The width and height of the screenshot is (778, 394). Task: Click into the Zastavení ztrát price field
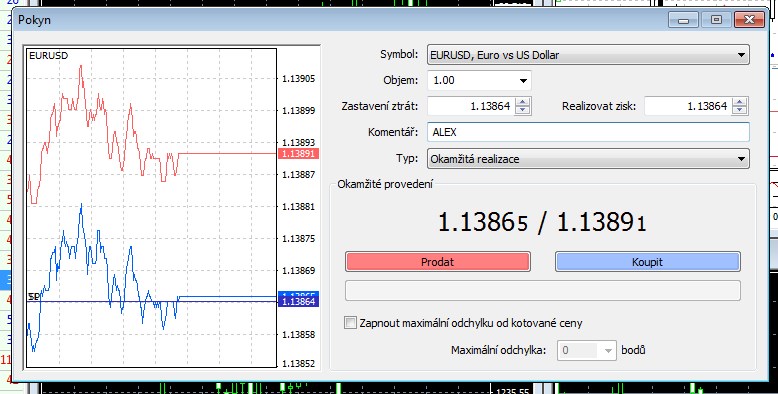471,106
